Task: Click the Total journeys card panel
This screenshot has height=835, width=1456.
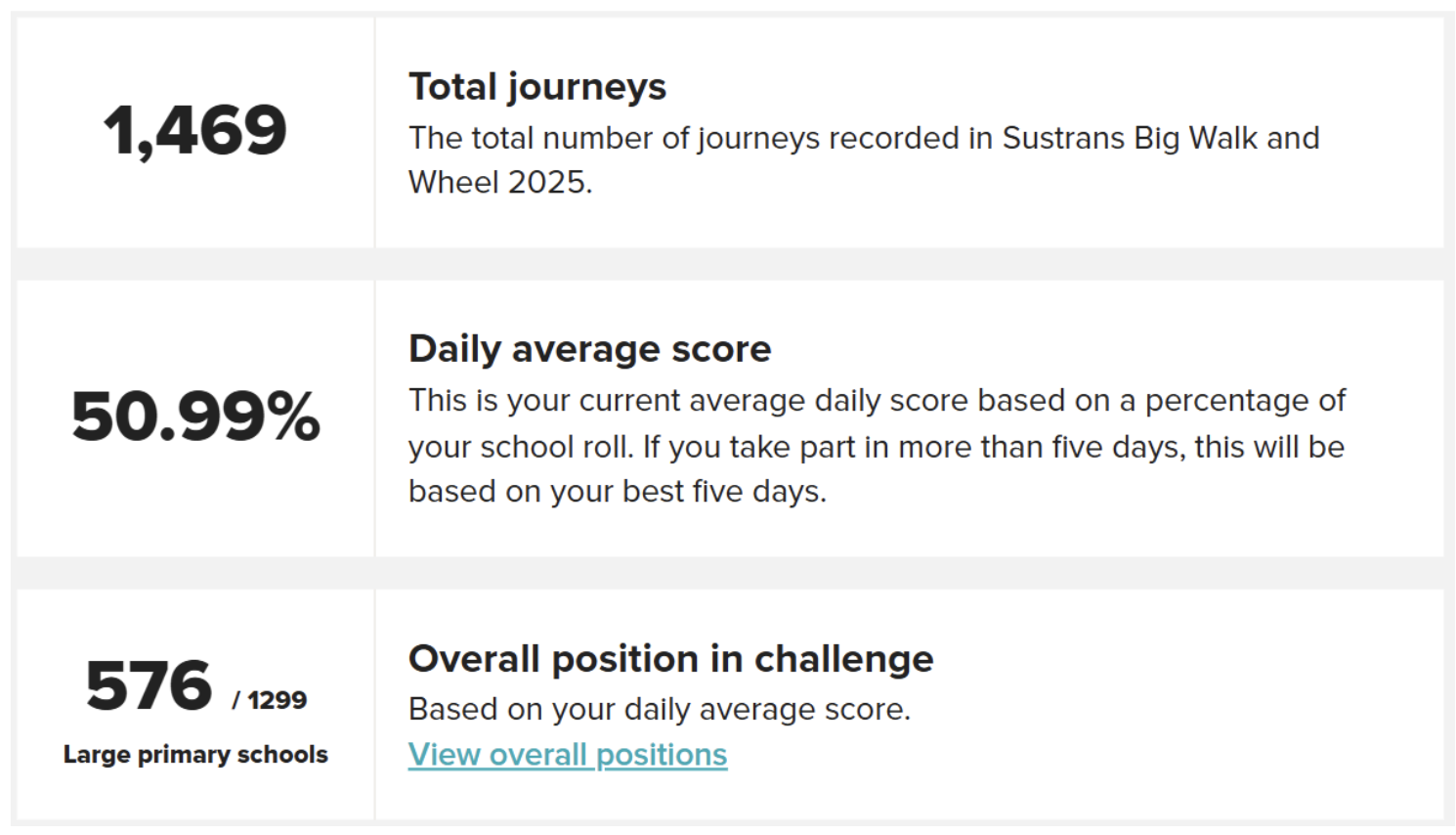Action: pos(730,132)
